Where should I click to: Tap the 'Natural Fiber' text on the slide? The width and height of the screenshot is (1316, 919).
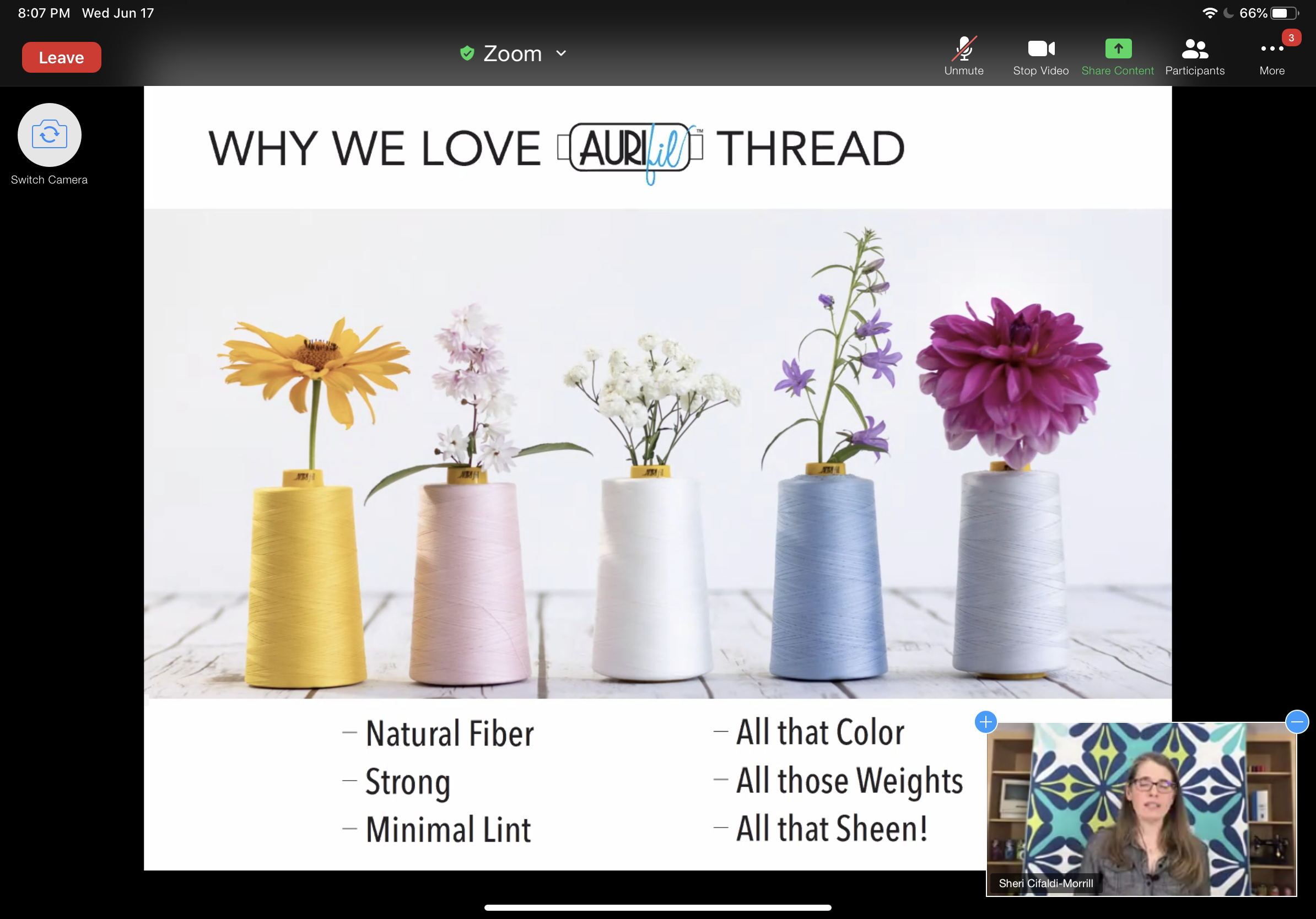click(x=450, y=733)
